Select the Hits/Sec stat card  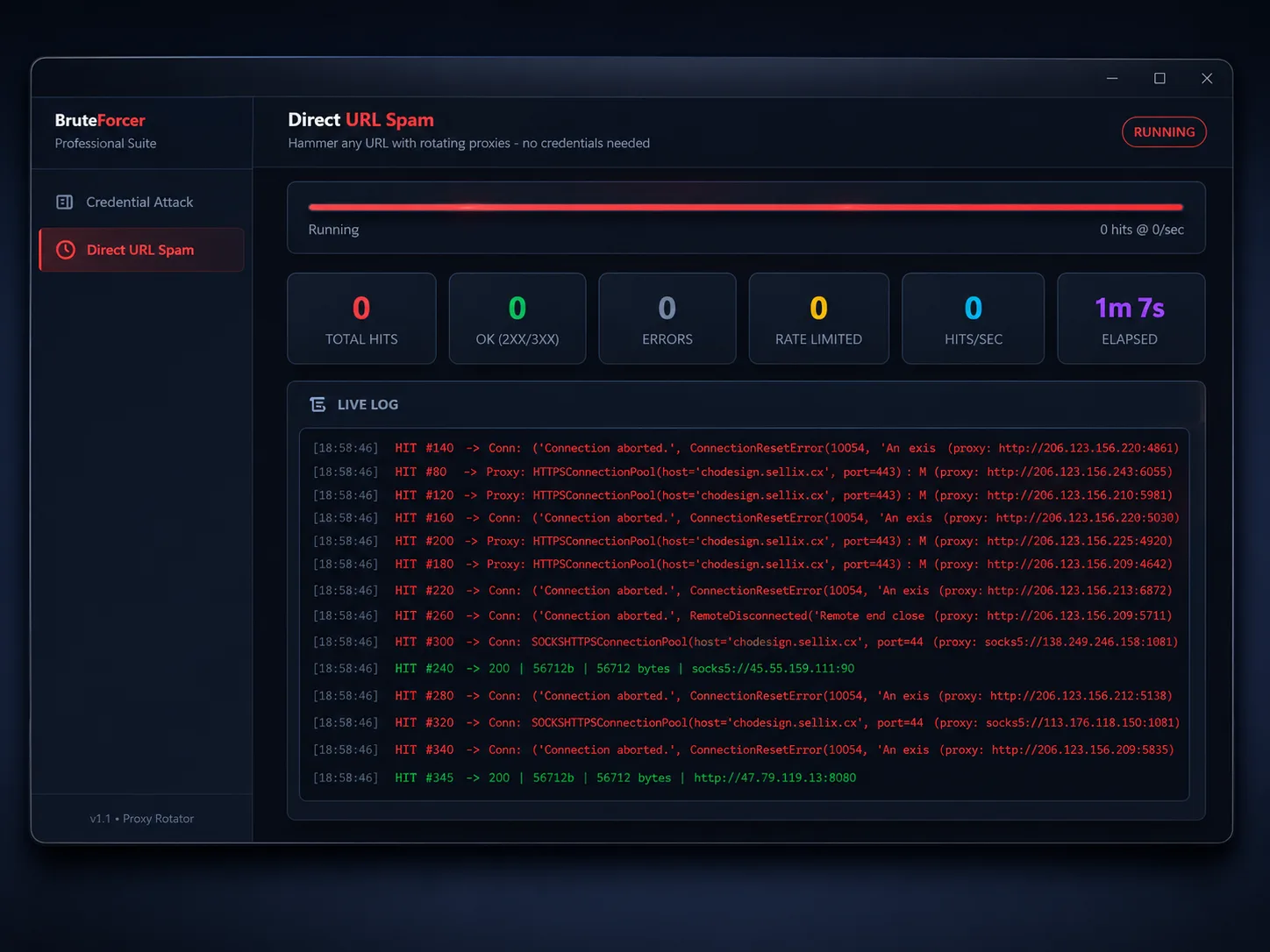(974, 318)
